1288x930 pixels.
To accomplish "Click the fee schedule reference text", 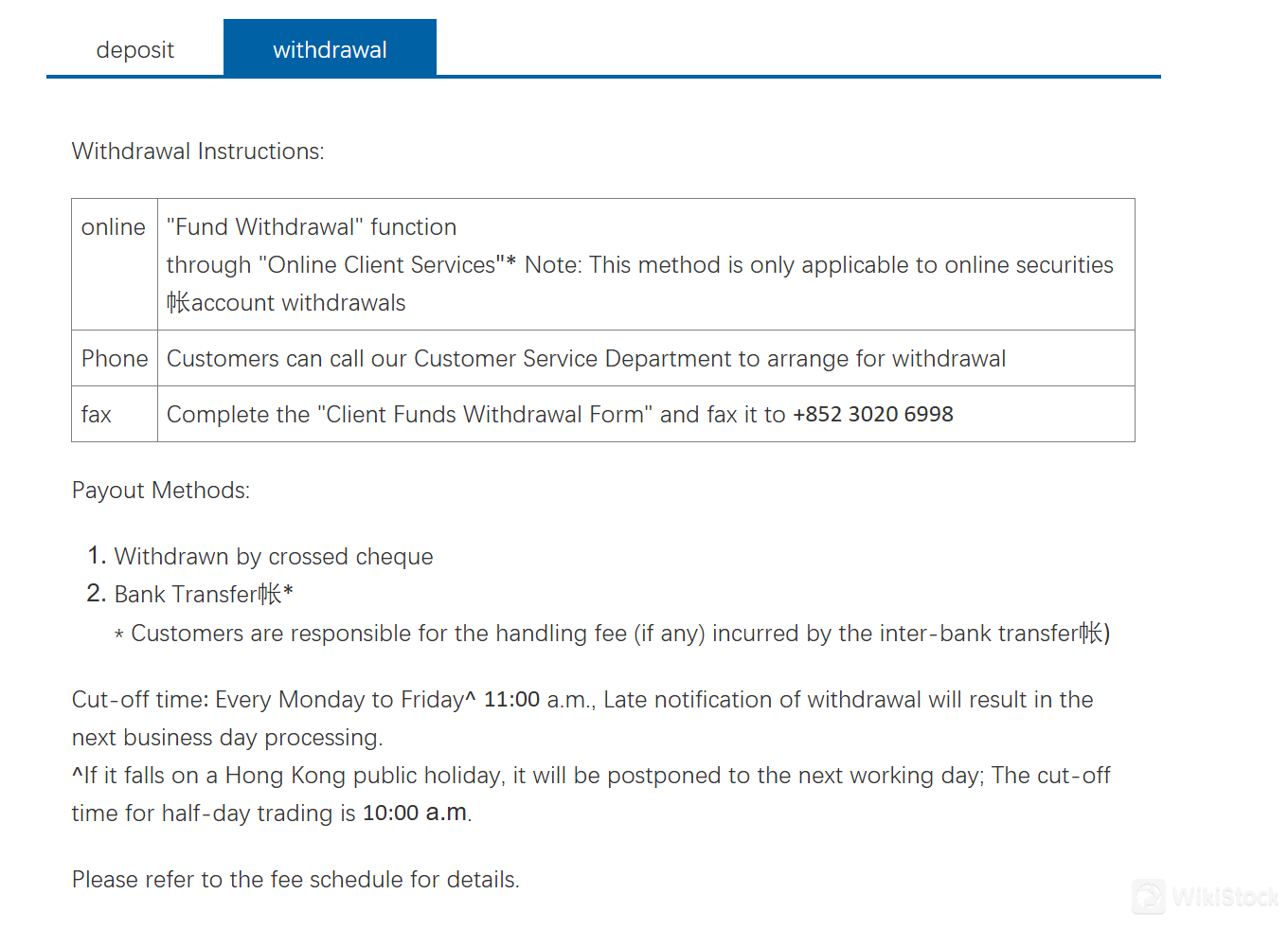I will tap(295, 879).
